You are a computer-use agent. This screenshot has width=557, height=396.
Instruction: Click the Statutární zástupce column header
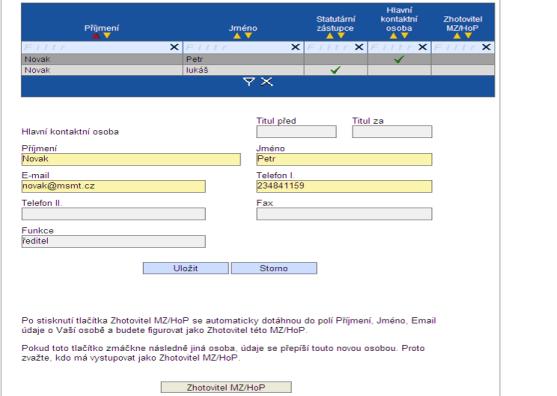tap(336, 23)
